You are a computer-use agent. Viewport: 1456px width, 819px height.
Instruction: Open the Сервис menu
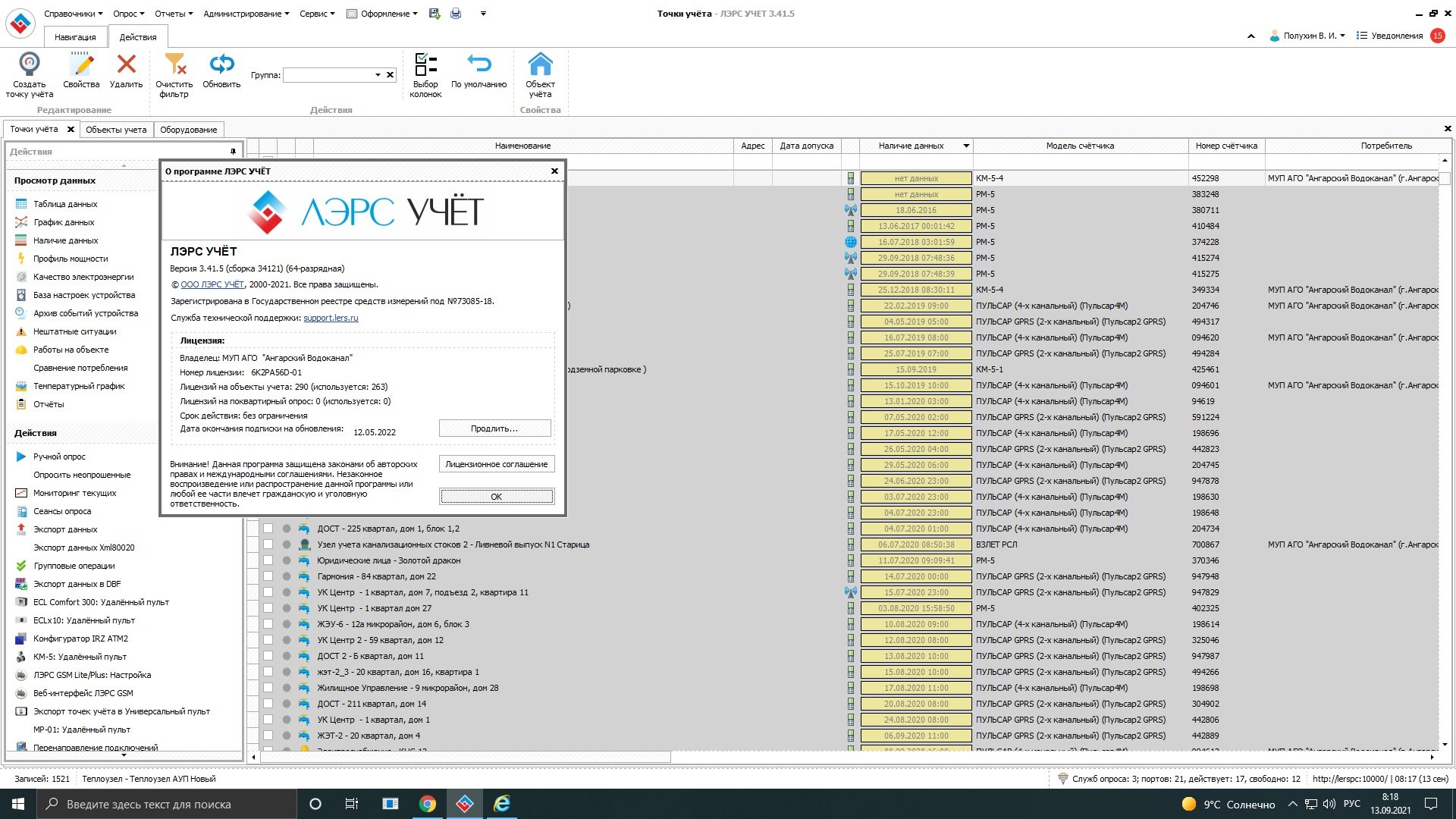point(317,14)
